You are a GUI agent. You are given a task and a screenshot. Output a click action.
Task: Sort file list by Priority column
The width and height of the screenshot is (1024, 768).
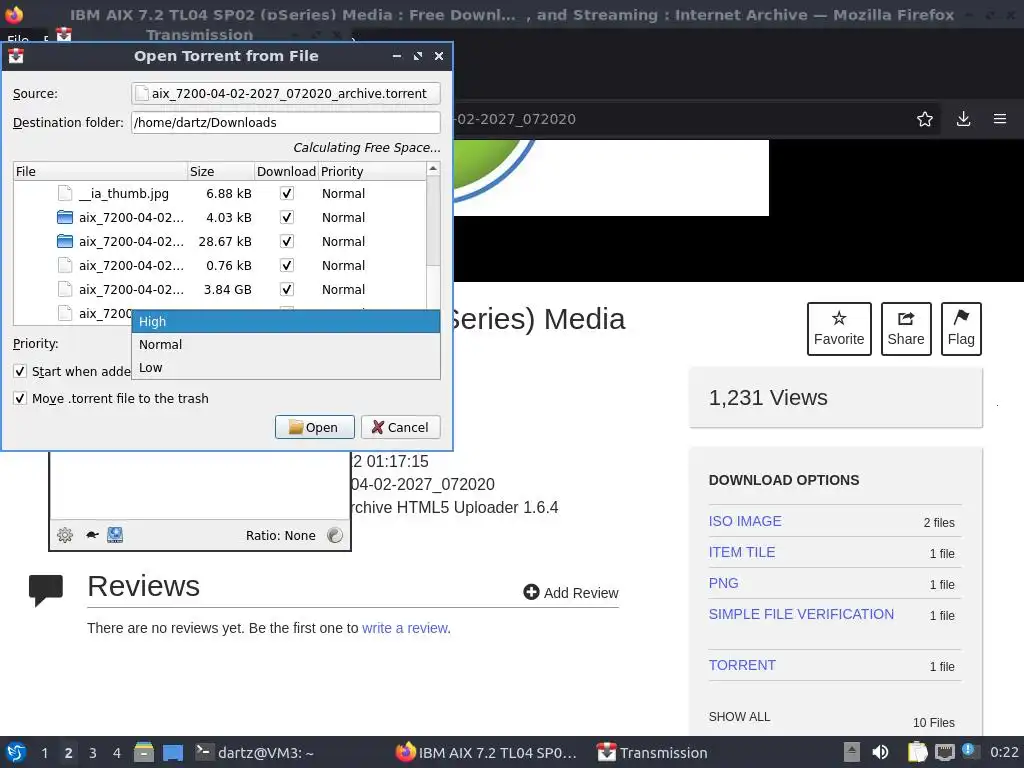pos(372,171)
